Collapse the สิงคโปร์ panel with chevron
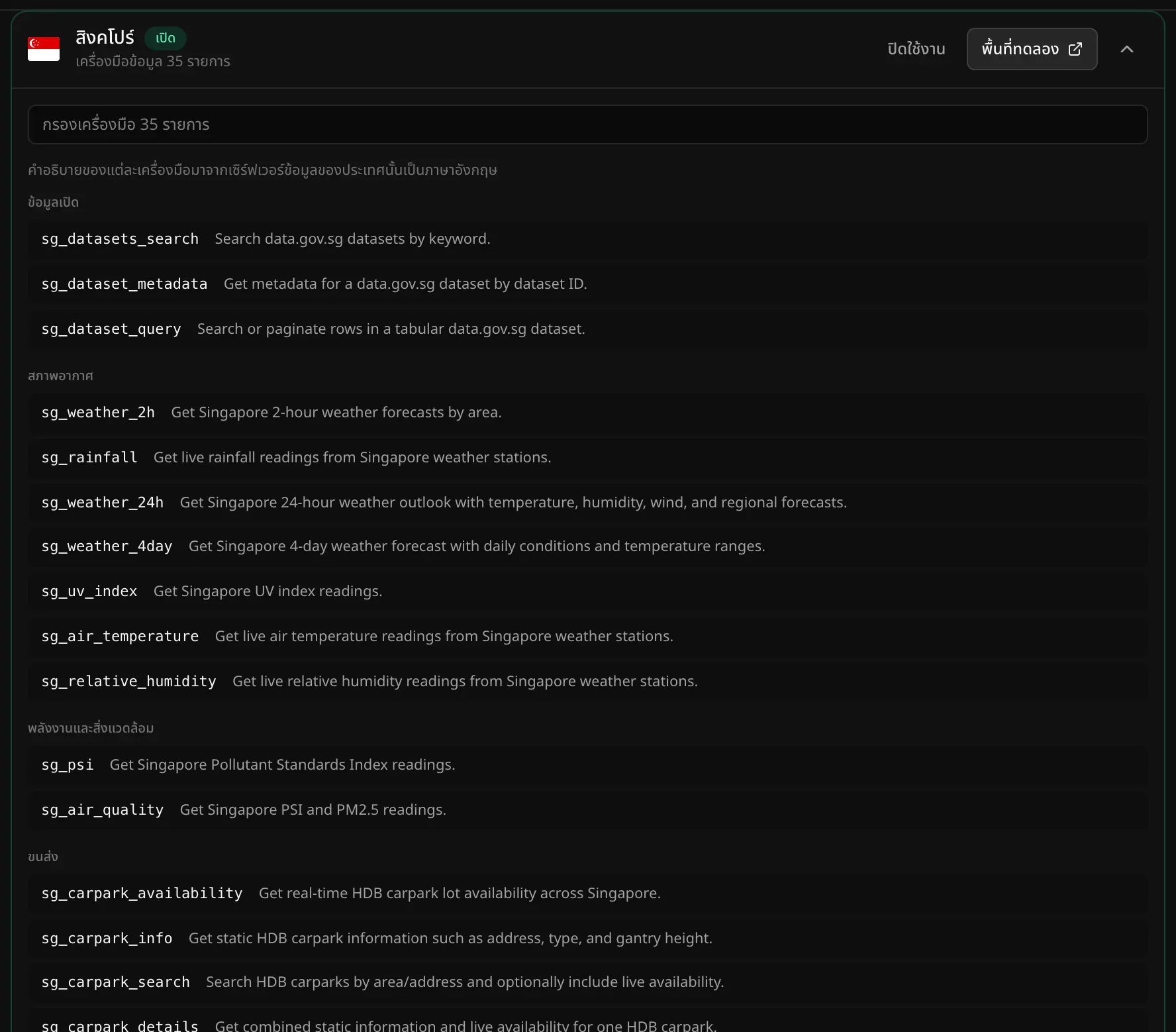Screen dimensions: 1176x1032 (1127, 49)
